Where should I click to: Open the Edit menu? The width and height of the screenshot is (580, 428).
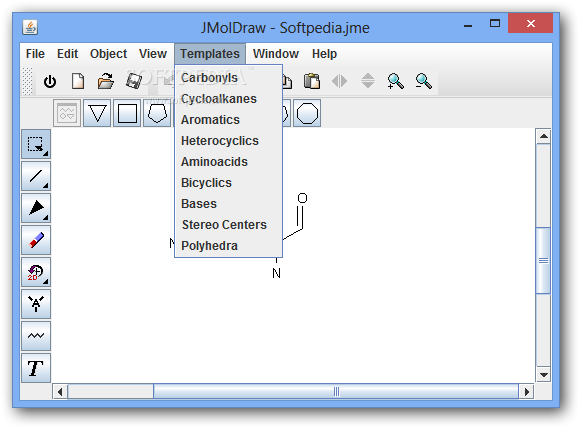[67, 54]
